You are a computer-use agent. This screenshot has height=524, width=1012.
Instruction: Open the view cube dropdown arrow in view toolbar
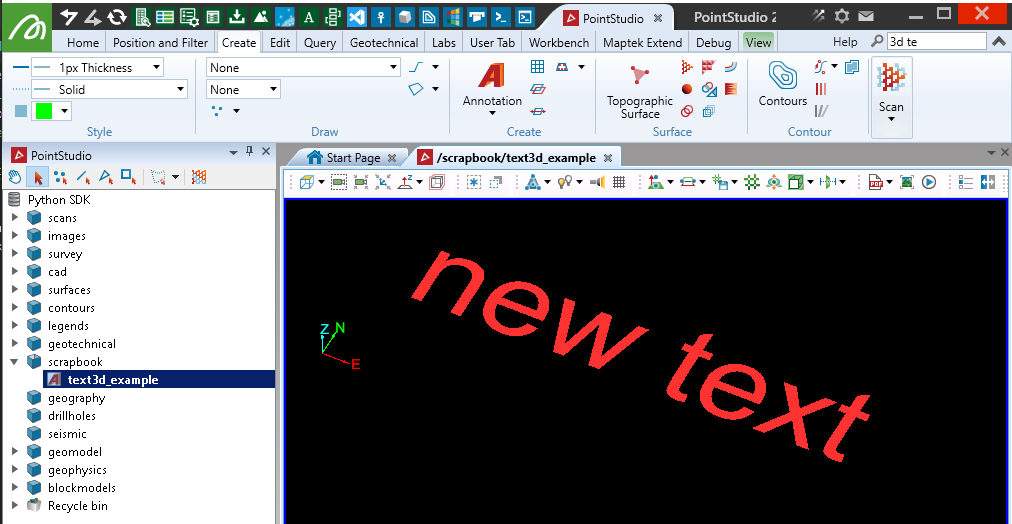(x=321, y=183)
